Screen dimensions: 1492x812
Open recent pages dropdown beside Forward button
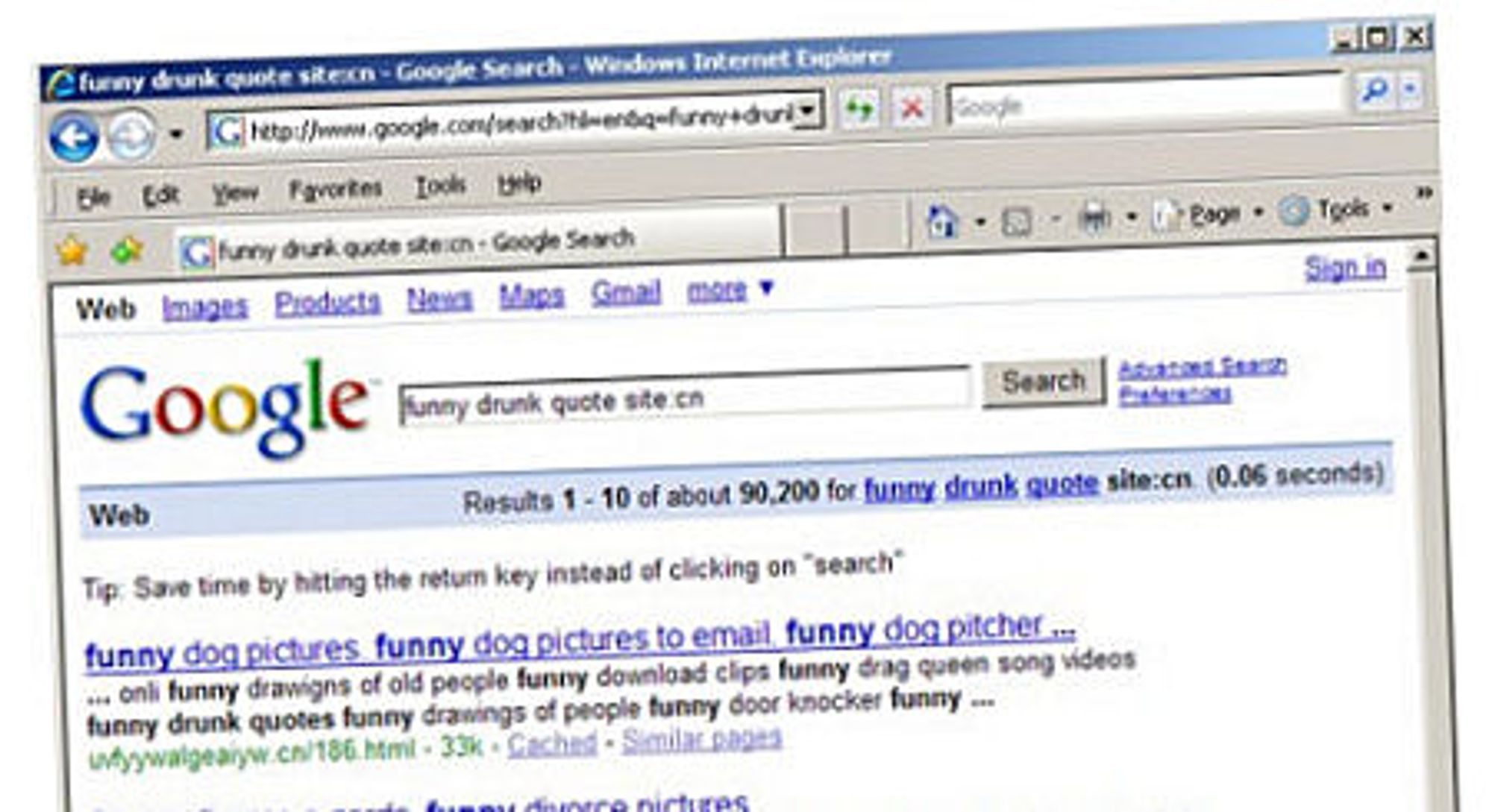pyautogui.click(x=175, y=134)
